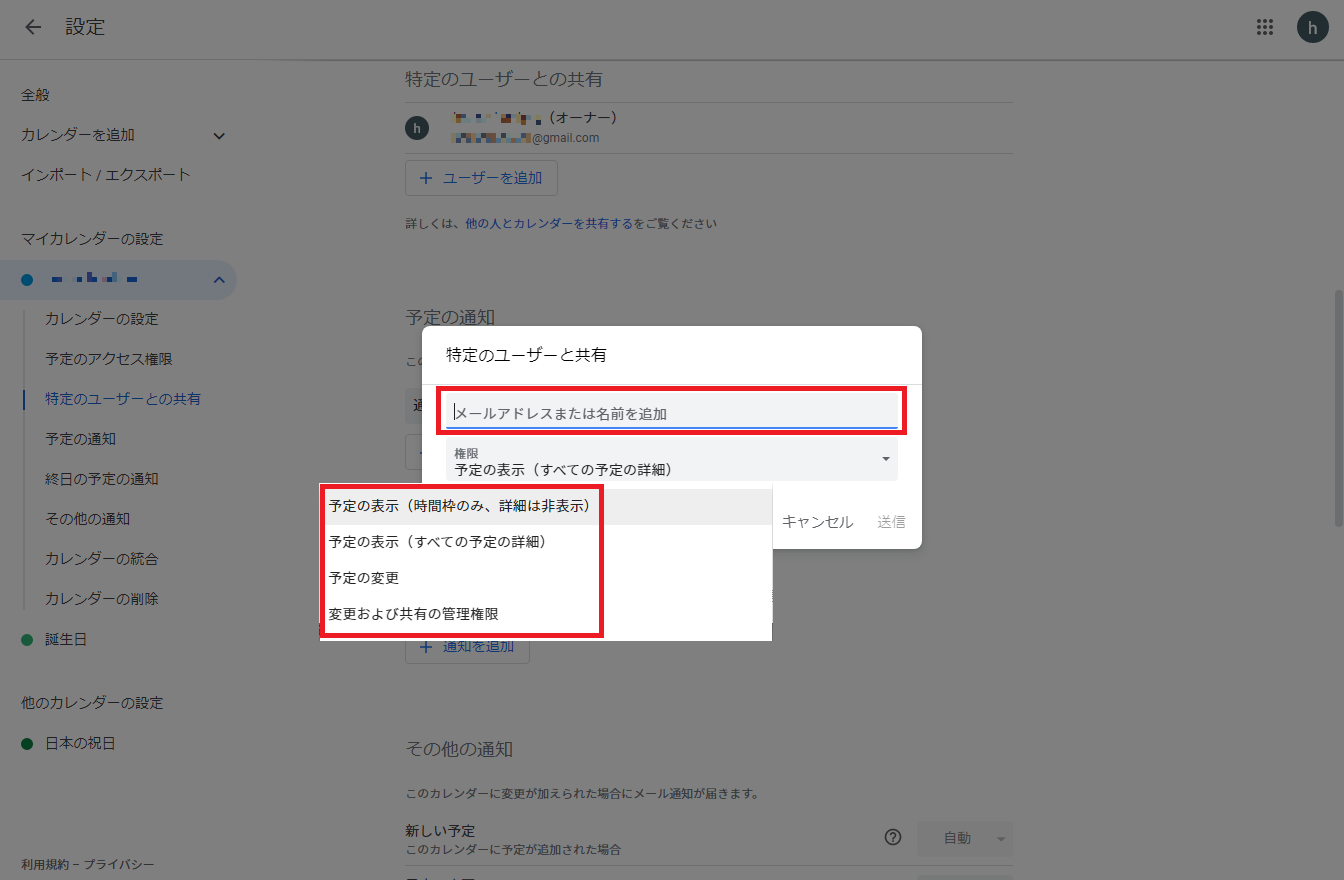
Task: Click the help icon beside 新しい予定
Action: tap(893, 838)
